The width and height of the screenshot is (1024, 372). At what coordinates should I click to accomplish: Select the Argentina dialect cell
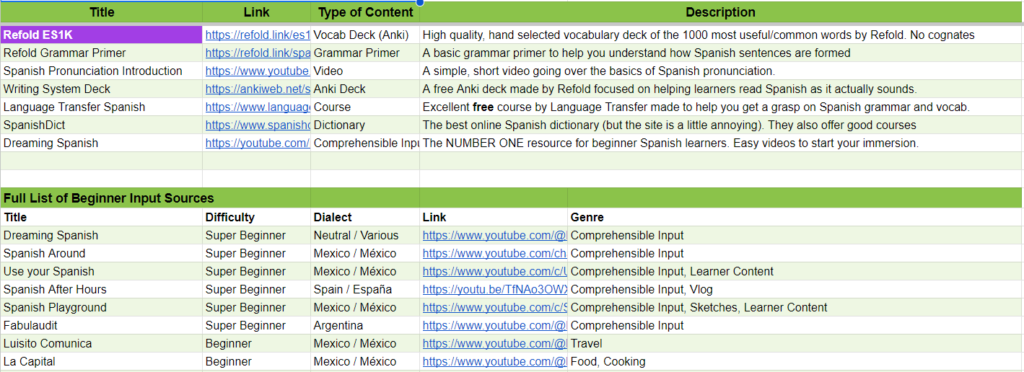tap(365, 325)
